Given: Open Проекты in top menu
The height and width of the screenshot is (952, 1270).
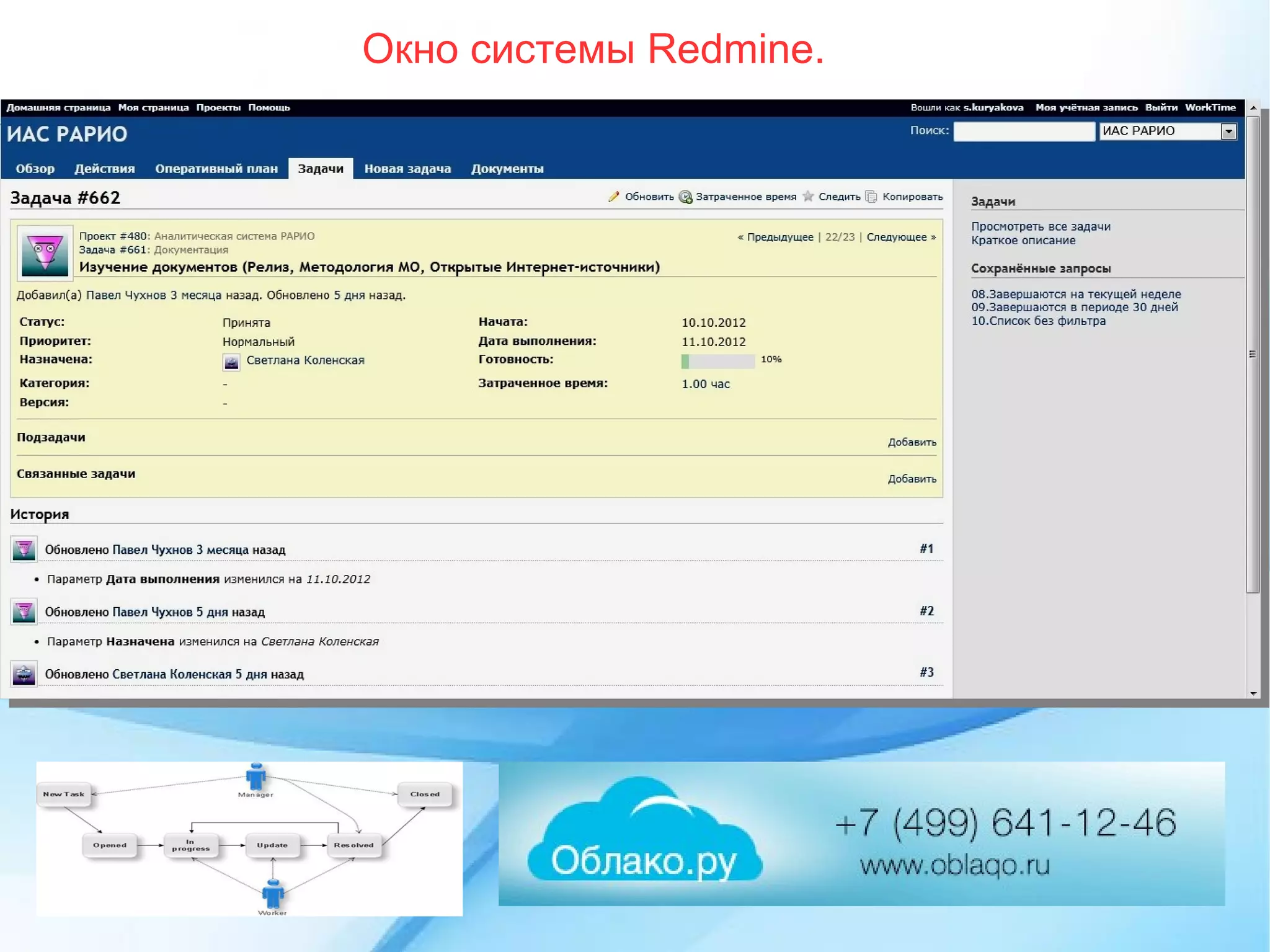Looking at the screenshot, I should pos(218,107).
